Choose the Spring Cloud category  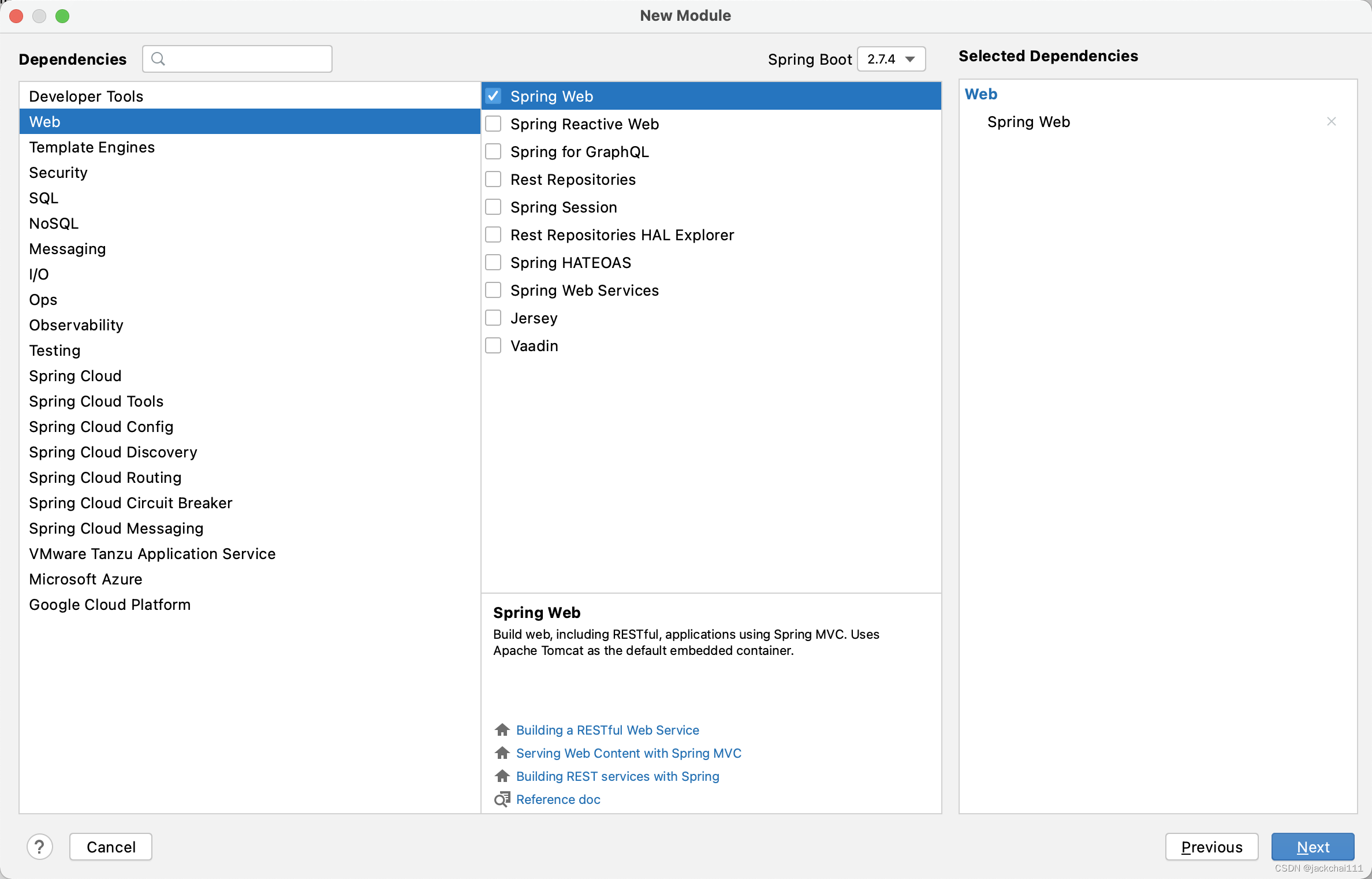249,375
